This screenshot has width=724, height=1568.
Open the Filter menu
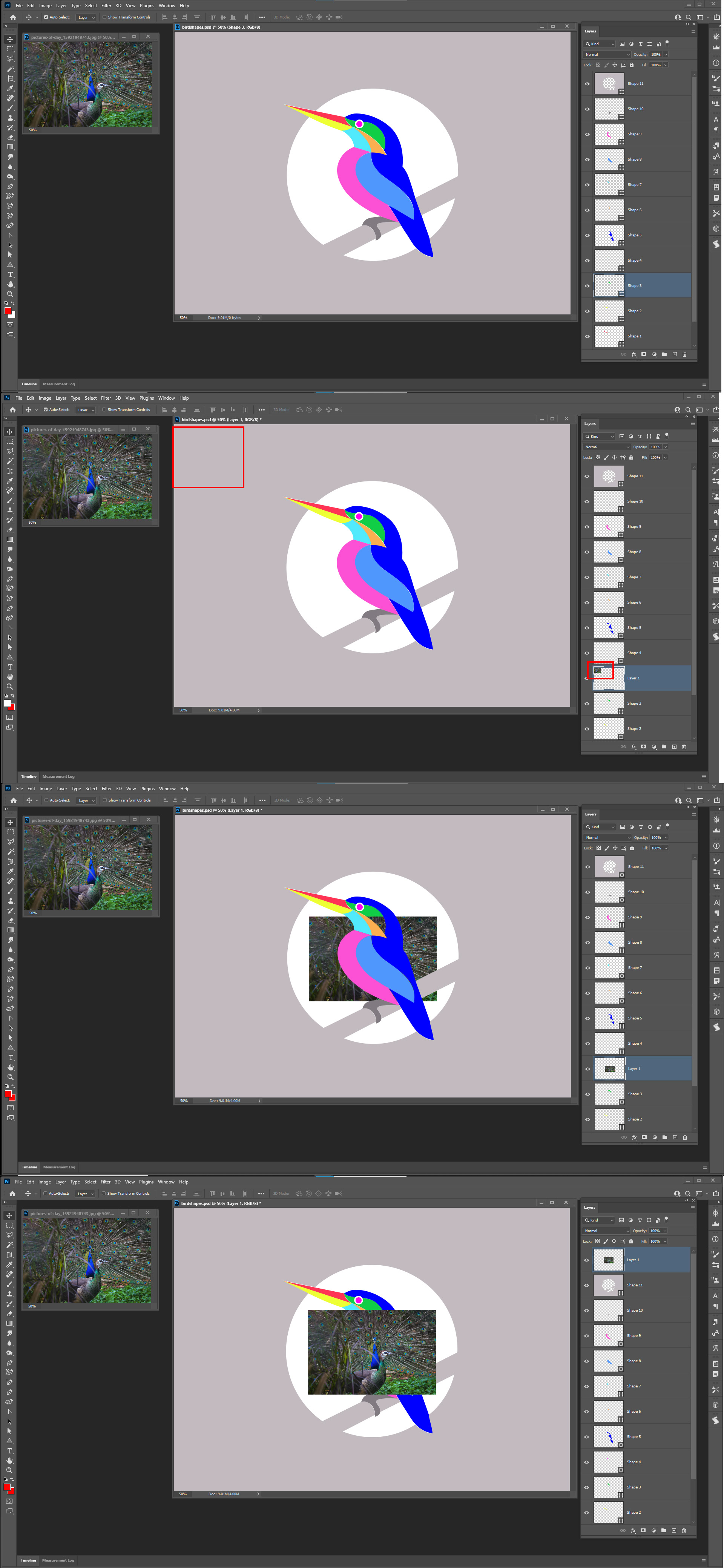point(107,6)
